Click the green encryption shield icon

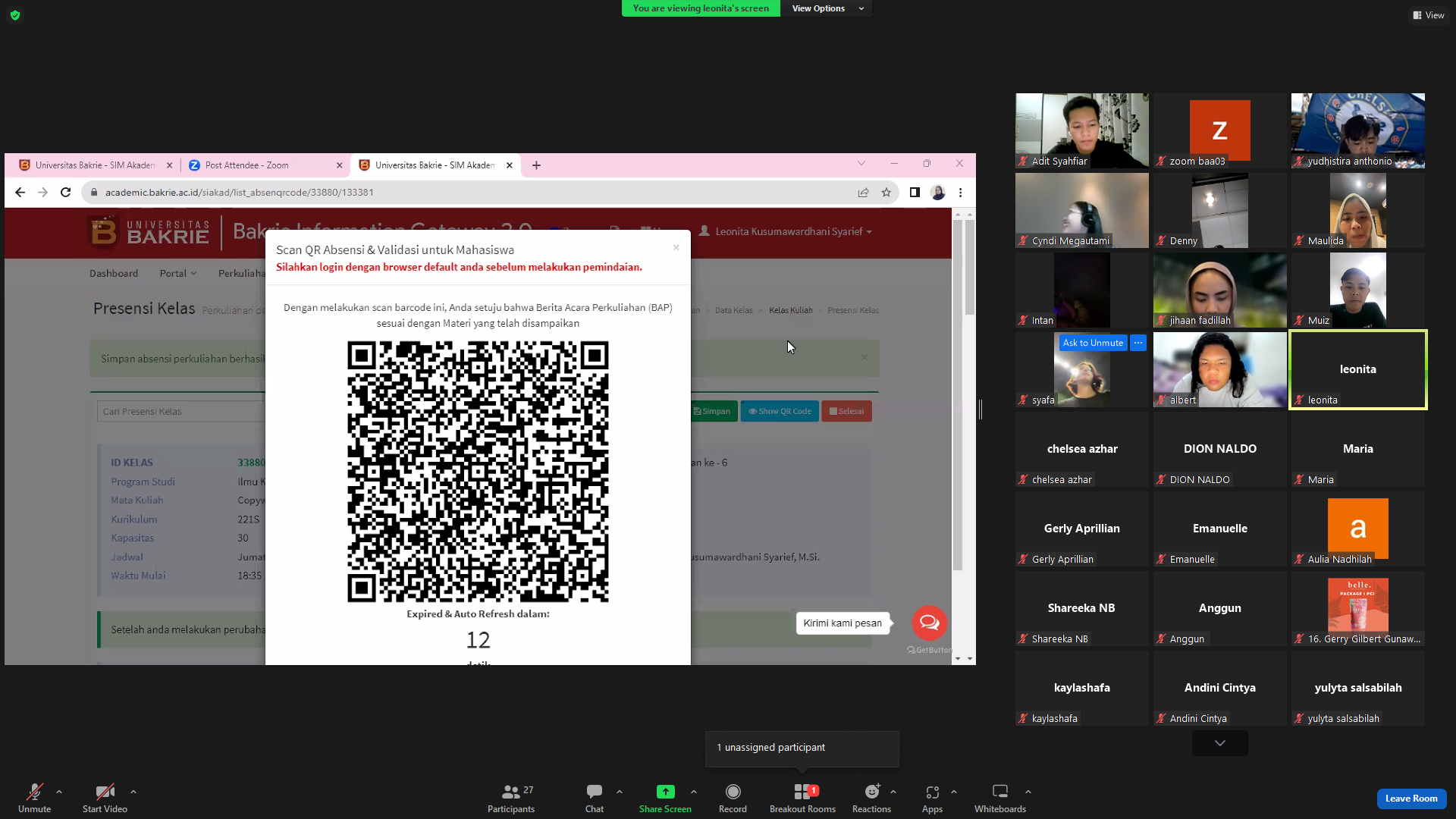[15, 15]
